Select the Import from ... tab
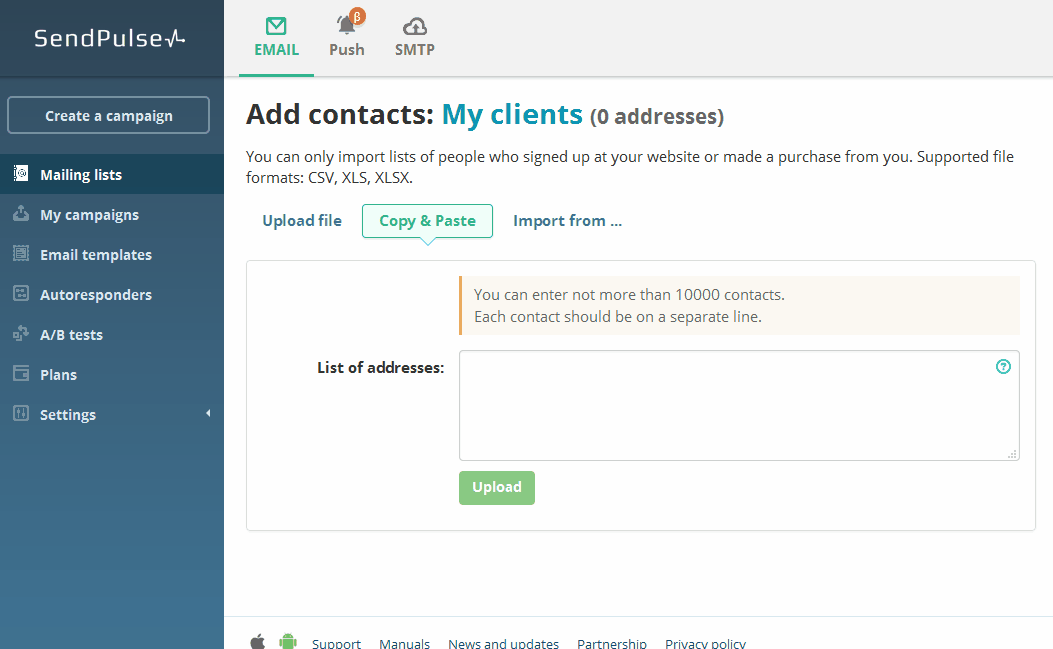This screenshot has height=649, width=1053. [567, 221]
